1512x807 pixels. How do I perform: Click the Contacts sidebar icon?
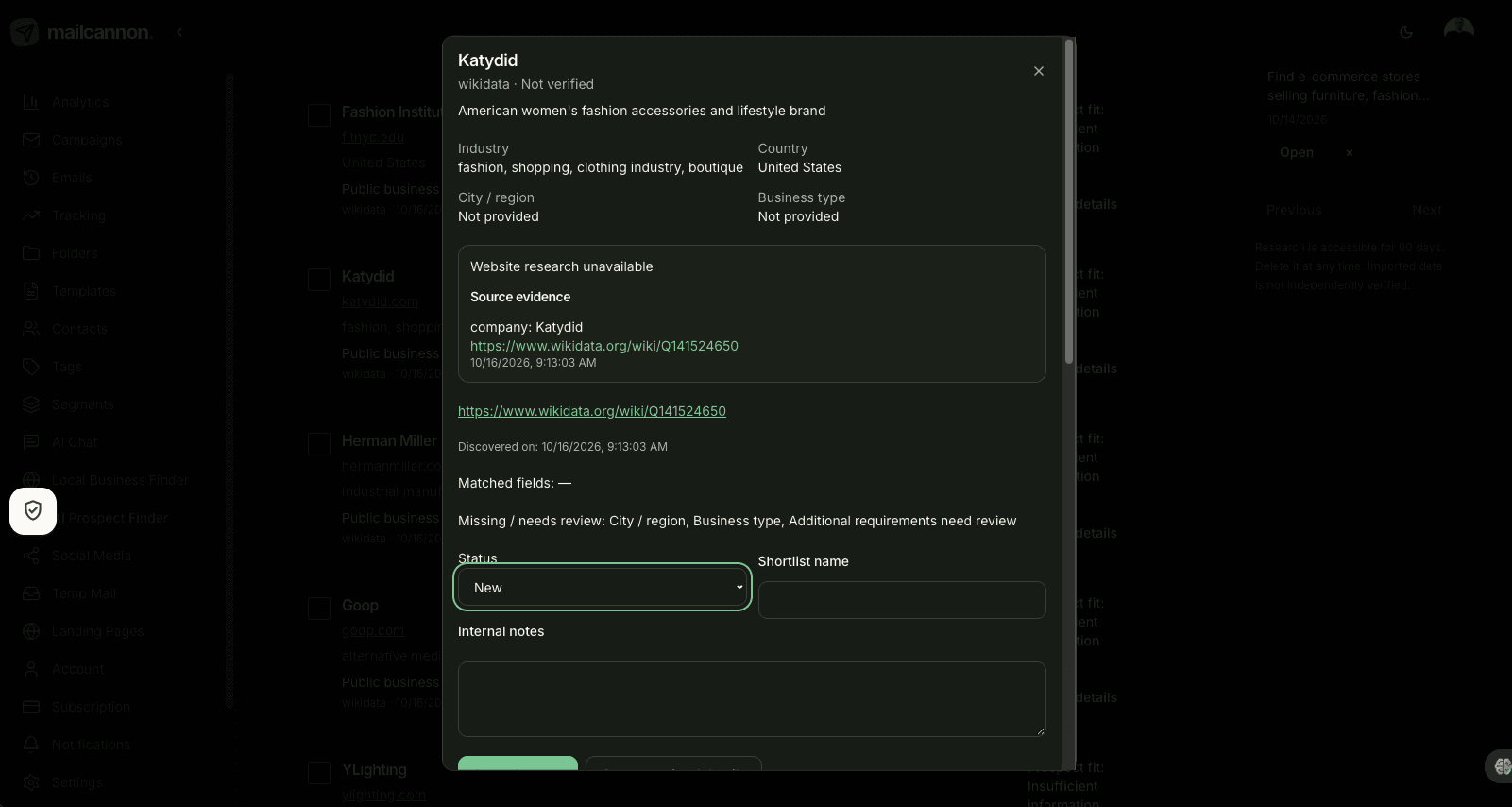point(31,329)
